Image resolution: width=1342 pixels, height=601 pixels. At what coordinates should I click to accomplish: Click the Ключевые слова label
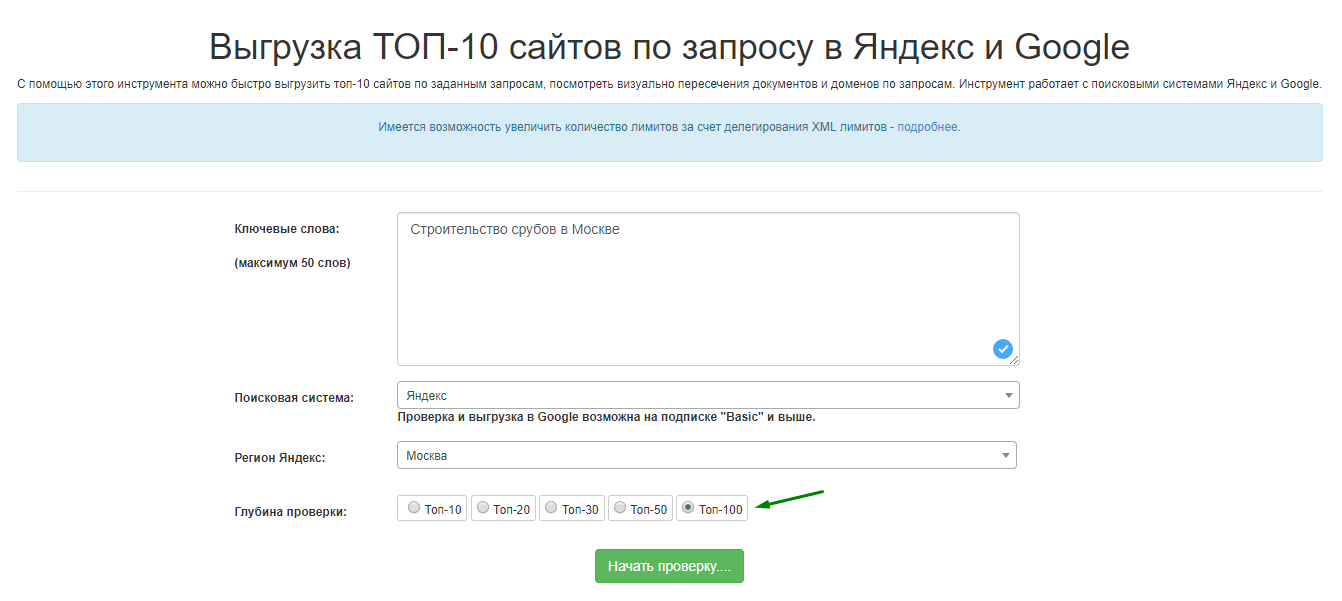pos(287,229)
